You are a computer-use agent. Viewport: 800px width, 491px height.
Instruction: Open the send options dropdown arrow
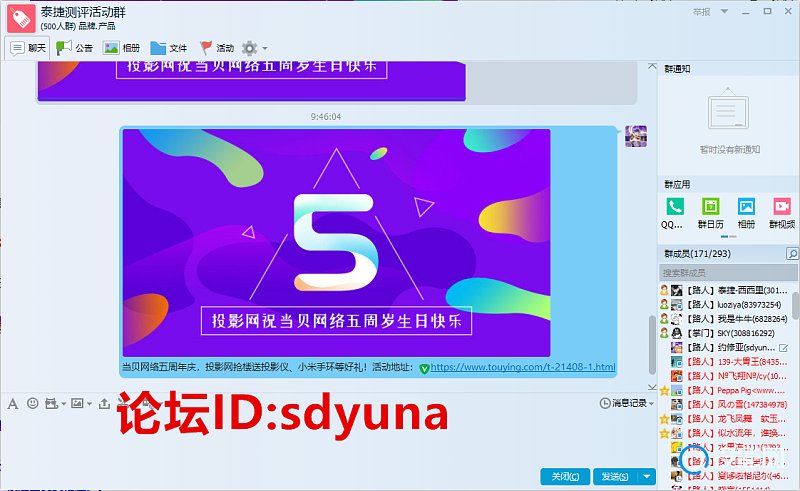[x=646, y=476]
